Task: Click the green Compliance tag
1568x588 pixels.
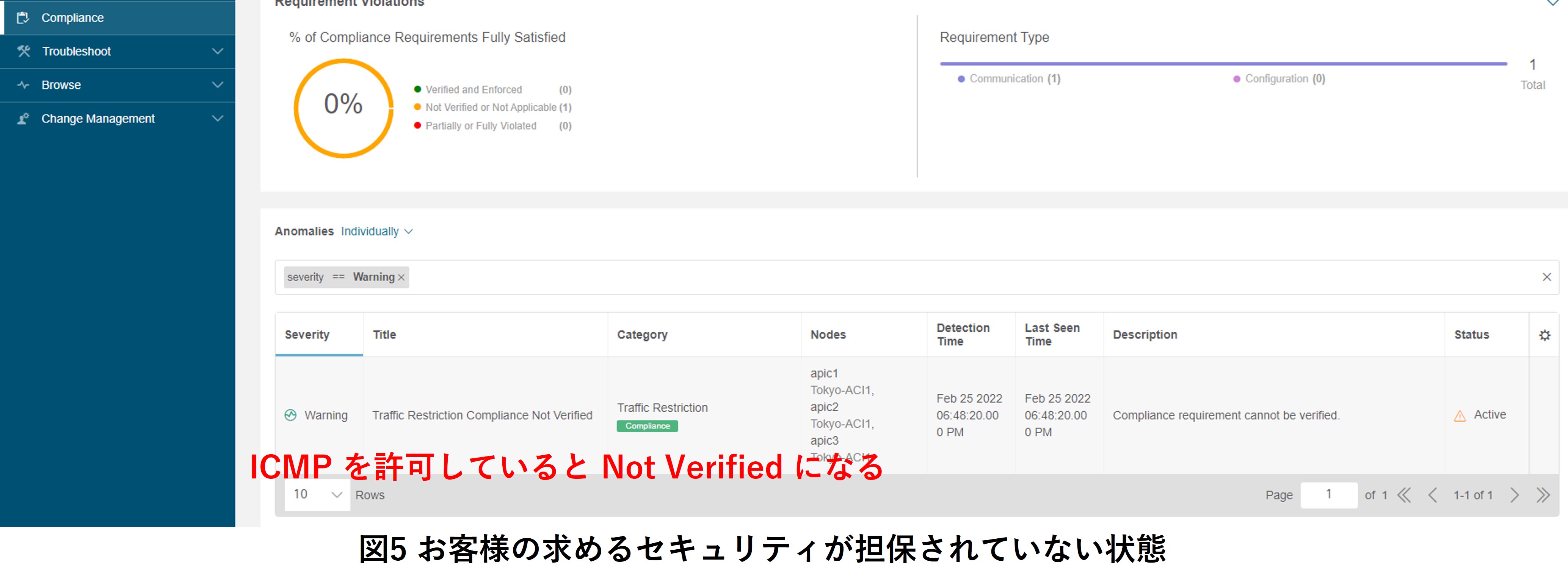Action: (647, 426)
